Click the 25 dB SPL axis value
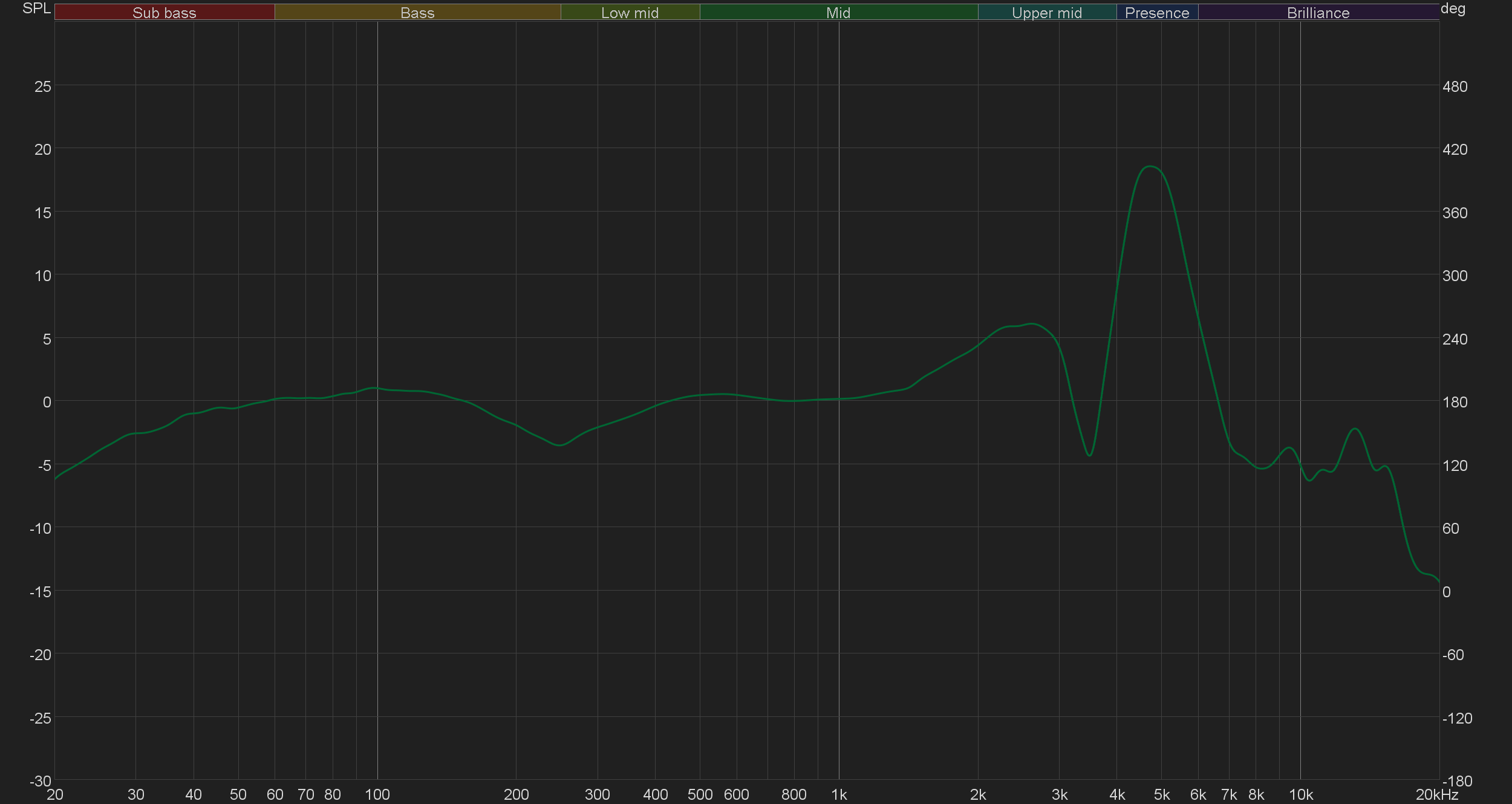 click(x=43, y=86)
